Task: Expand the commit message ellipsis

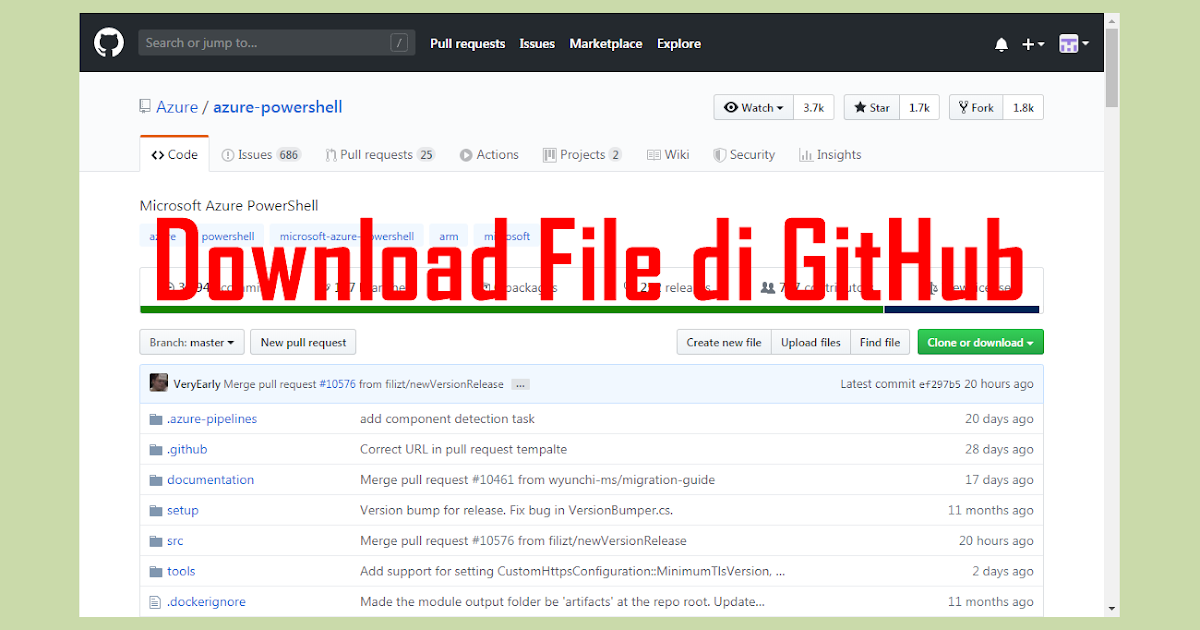Action: [x=520, y=384]
